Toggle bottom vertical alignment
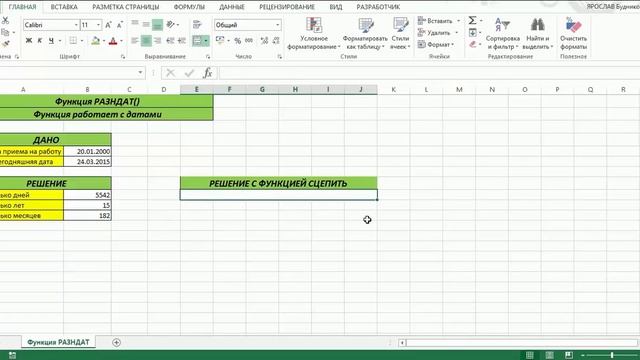 [158, 25]
